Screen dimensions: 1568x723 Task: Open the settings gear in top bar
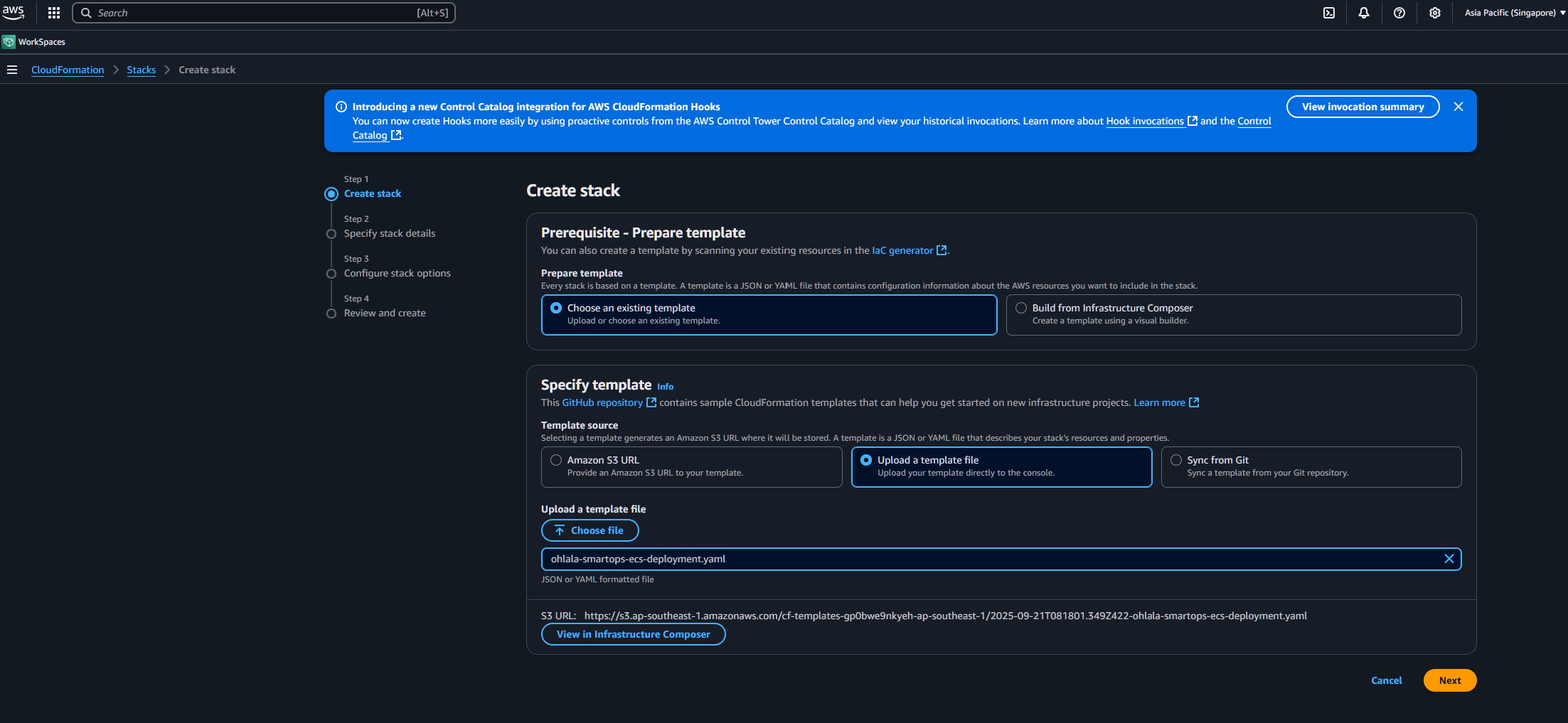click(x=1434, y=13)
